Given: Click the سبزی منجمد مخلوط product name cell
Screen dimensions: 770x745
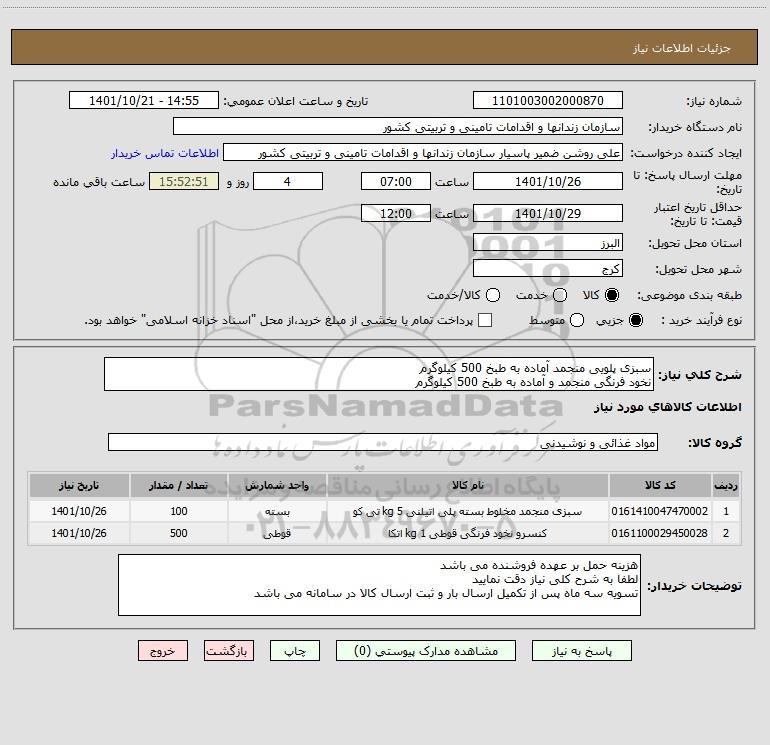Looking at the screenshot, I should [468, 511].
